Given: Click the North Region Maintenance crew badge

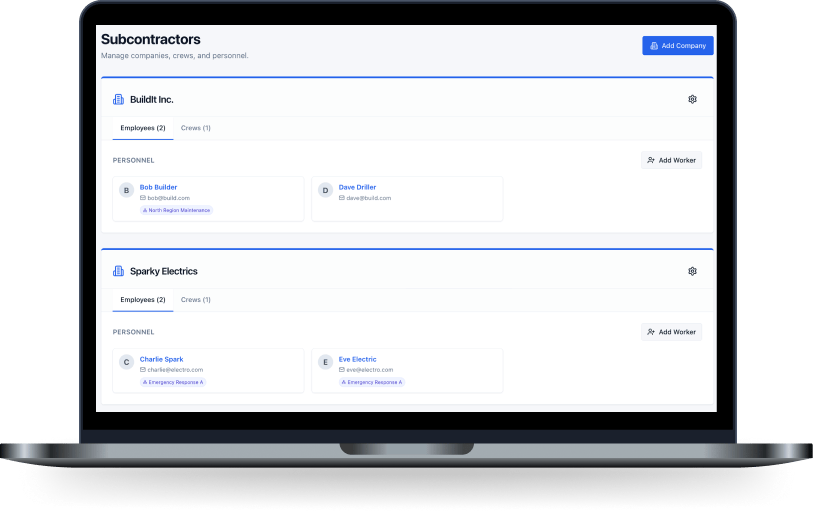Looking at the screenshot, I should 176,210.
